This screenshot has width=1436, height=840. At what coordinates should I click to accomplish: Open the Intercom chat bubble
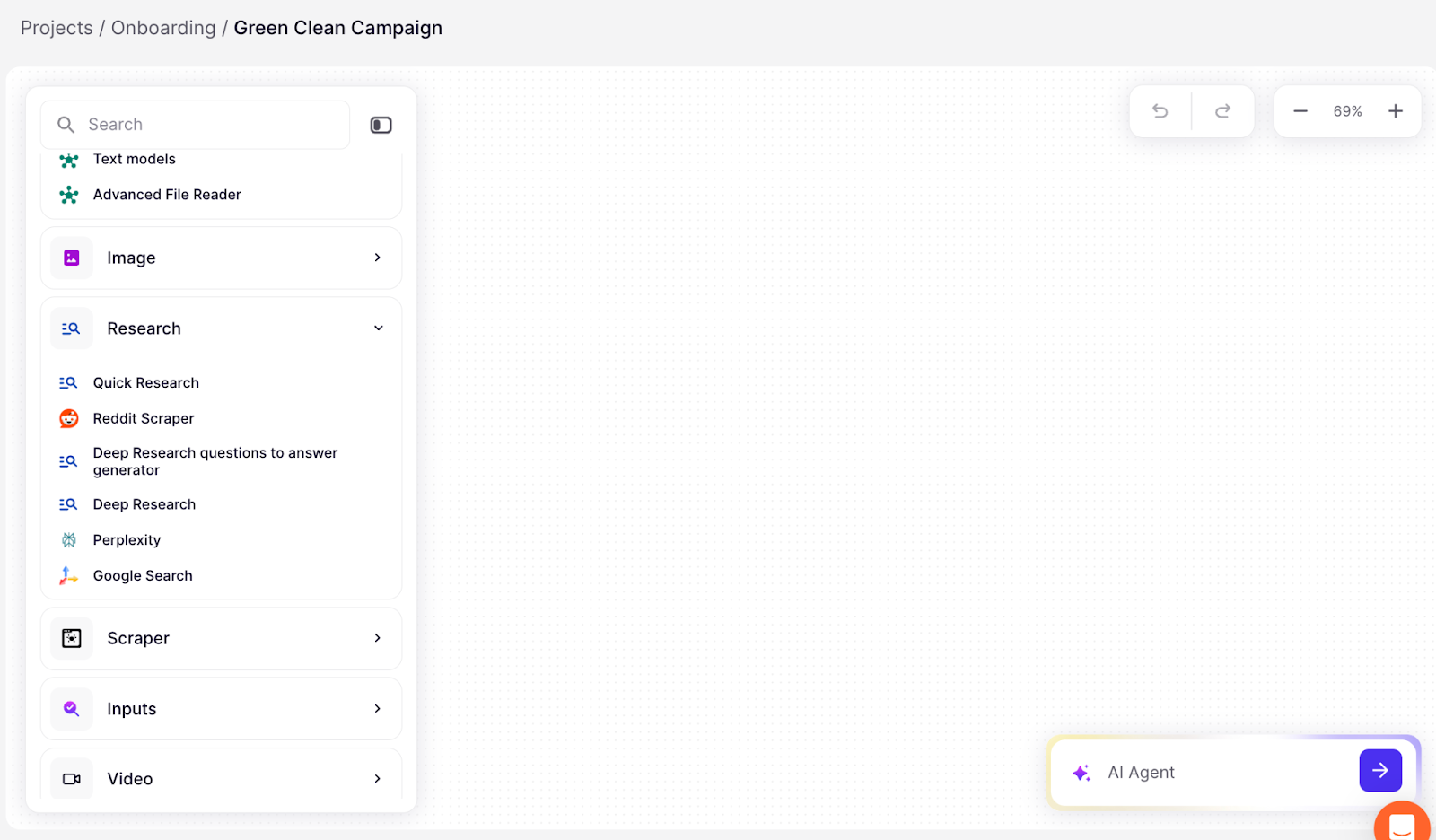[1402, 823]
